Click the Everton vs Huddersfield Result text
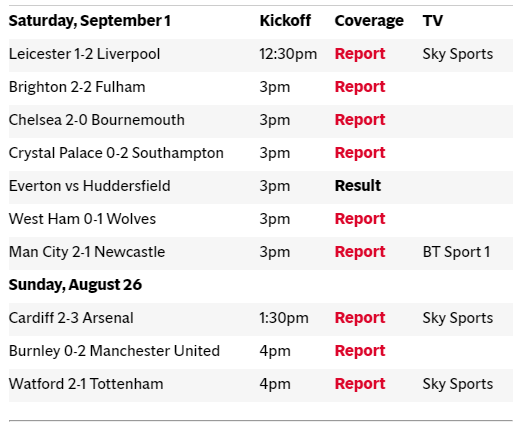This screenshot has width=528, height=422. (358, 186)
